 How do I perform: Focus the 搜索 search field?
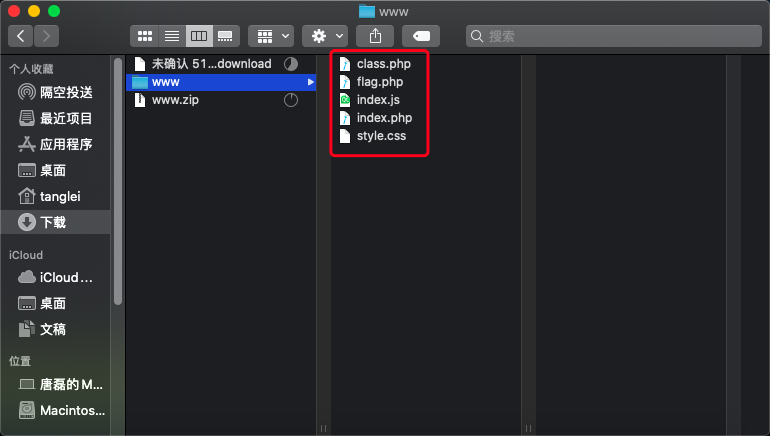pyautogui.click(x=614, y=36)
